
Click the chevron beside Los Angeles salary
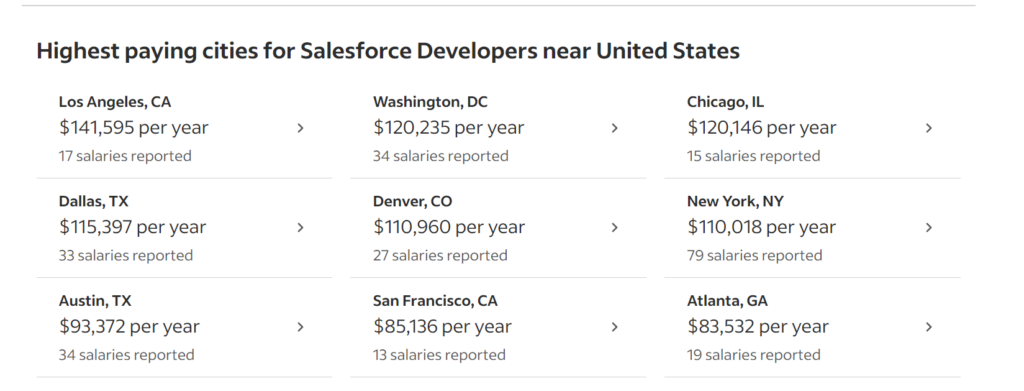[x=300, y=129]
